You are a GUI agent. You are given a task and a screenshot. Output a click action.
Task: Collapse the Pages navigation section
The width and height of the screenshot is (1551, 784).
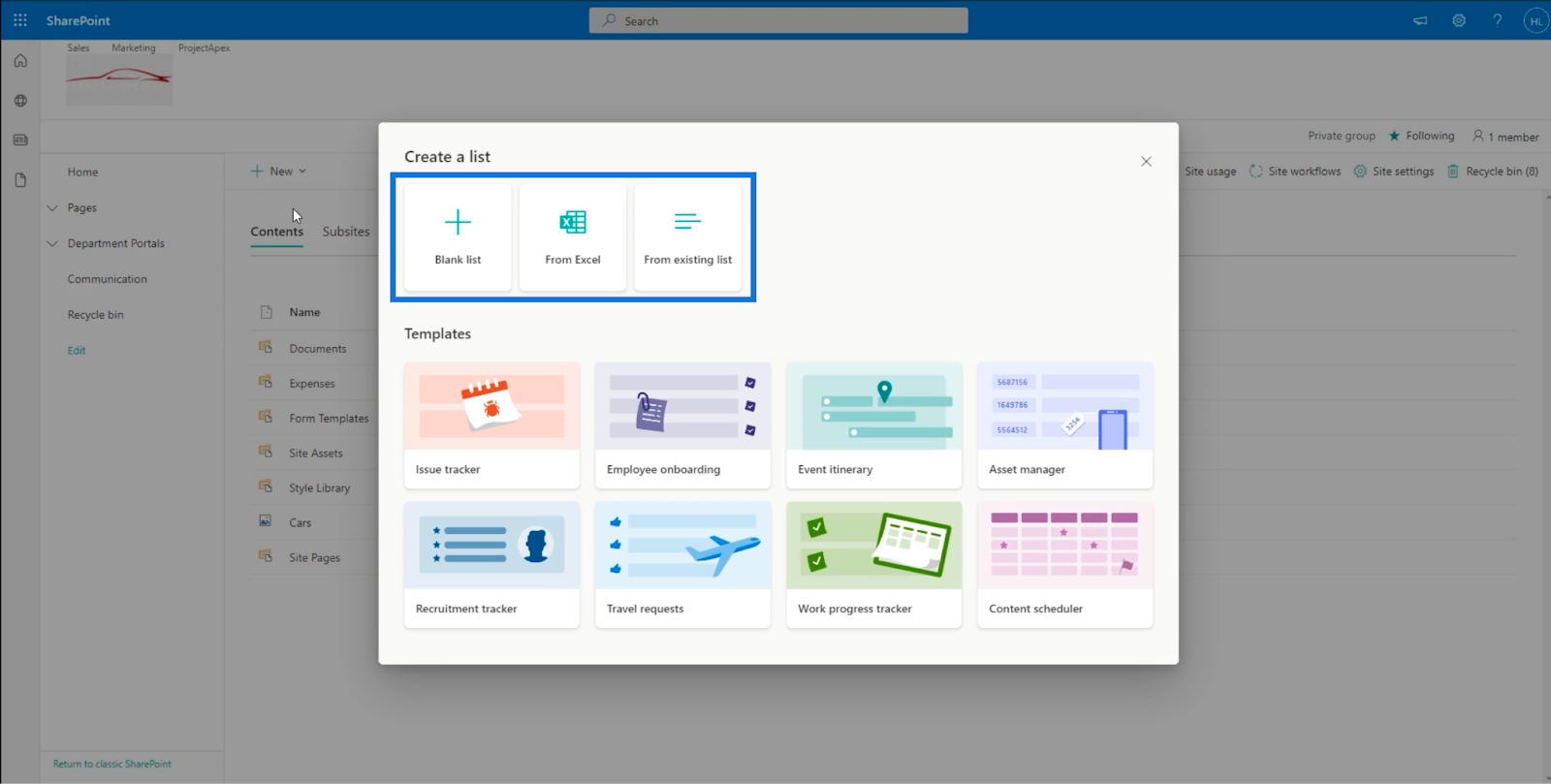(52, 207)
